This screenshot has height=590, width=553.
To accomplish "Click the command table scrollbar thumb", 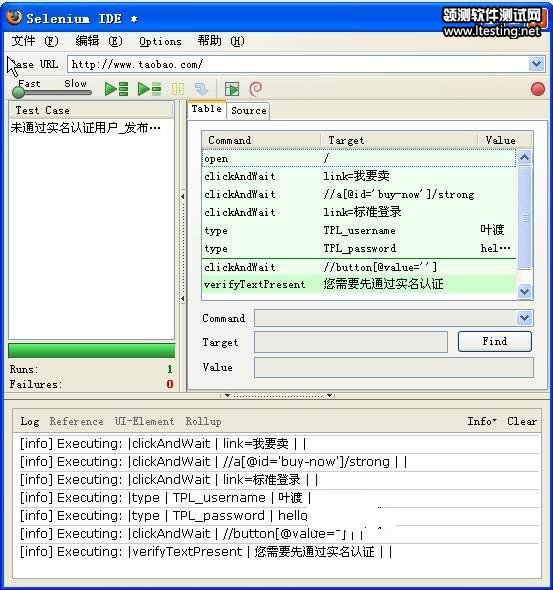I will click(524, 218).
